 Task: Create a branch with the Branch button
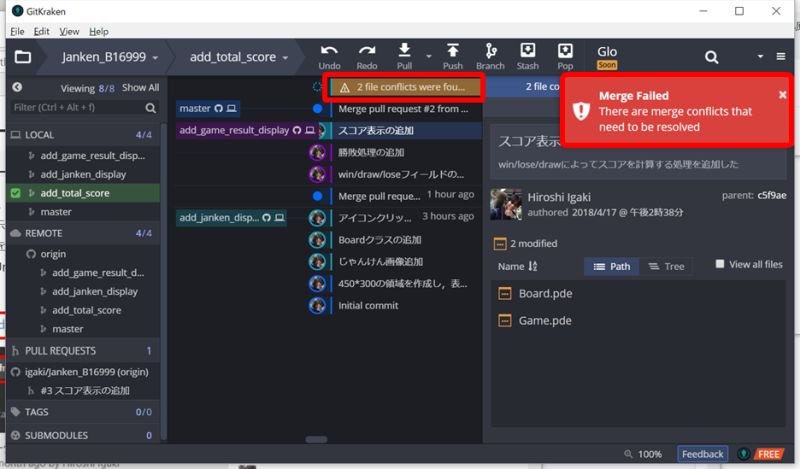click(490, 57)
